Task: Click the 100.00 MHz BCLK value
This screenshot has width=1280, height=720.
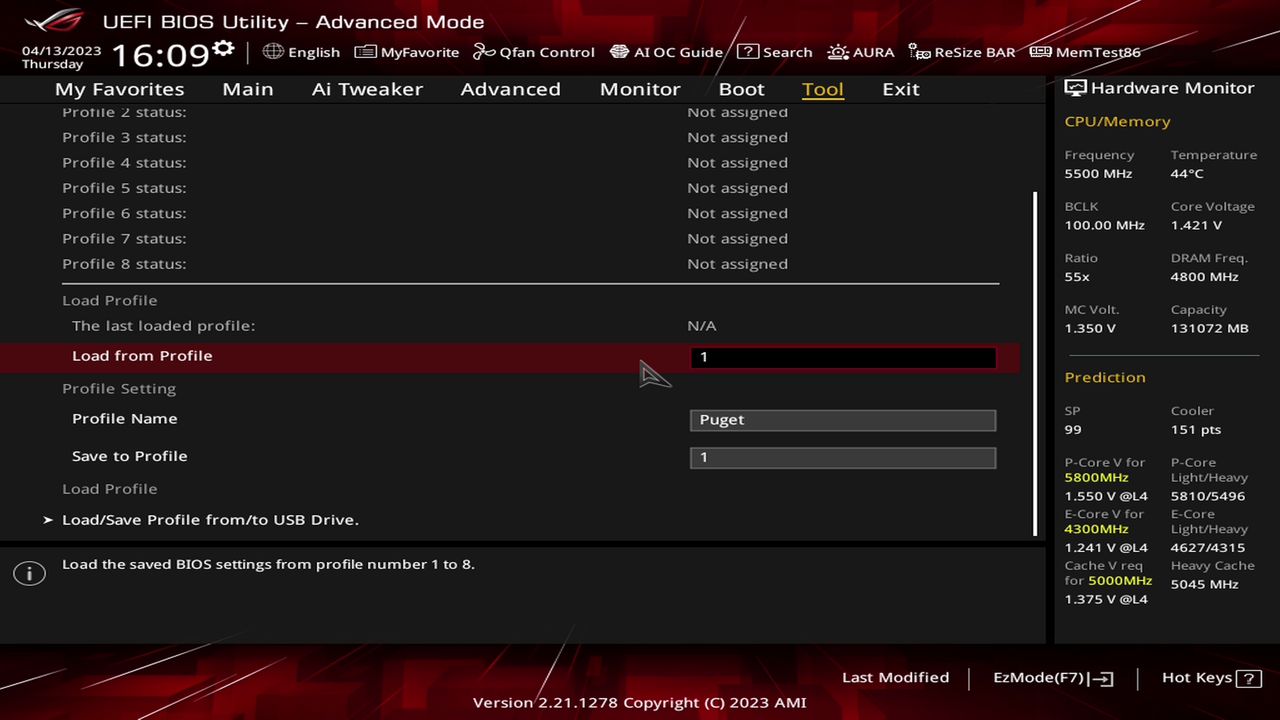Action: click(1104, 226)
